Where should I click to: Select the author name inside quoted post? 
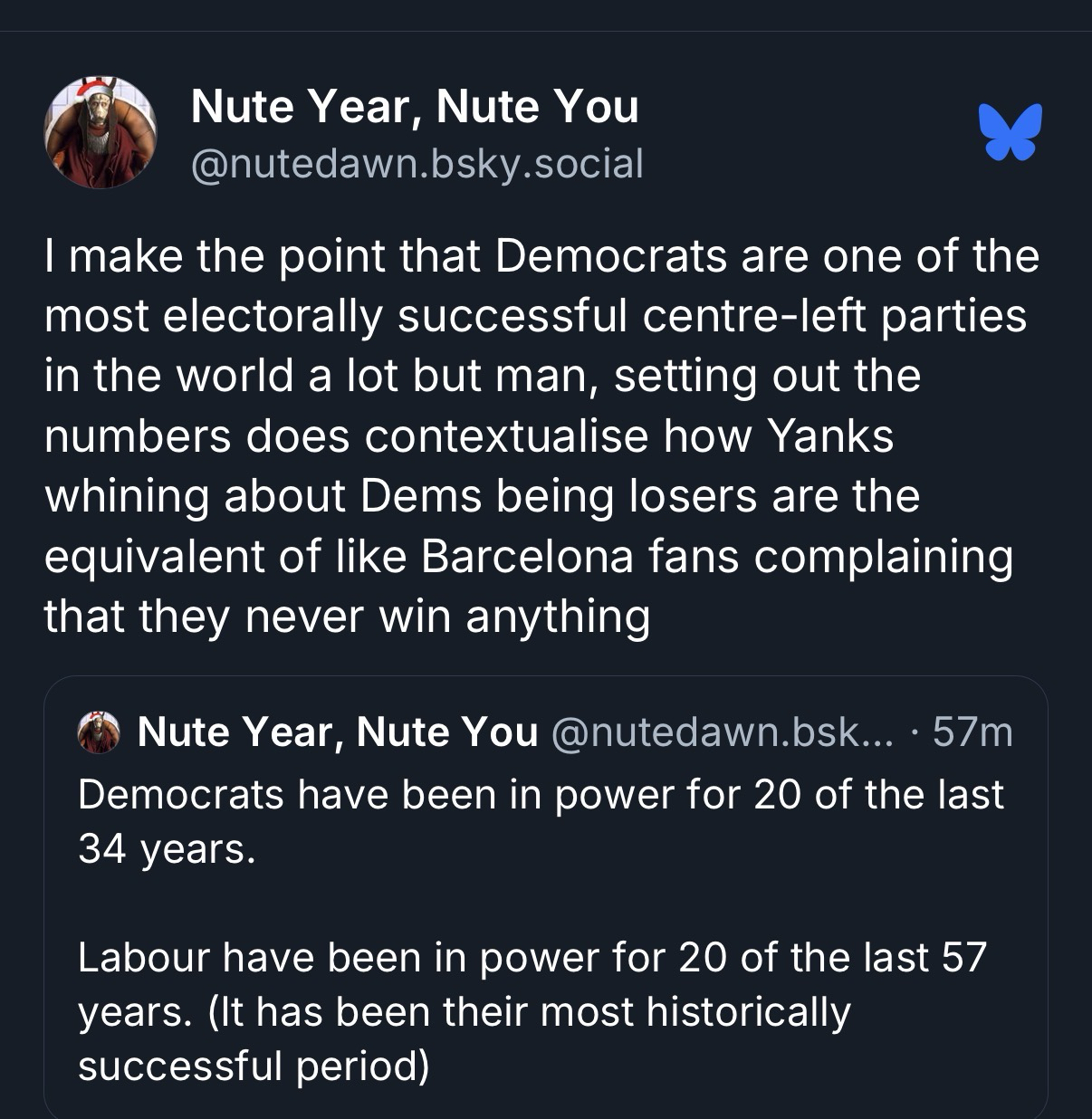click(x=337, y=732)
